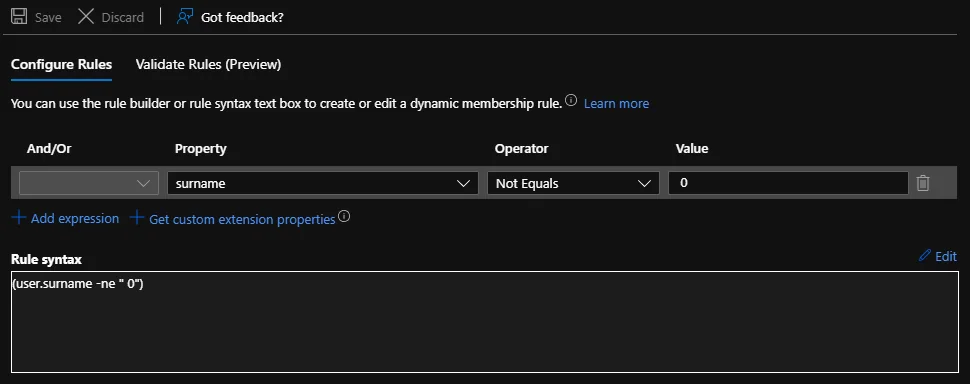Image resolution: width=970 pixels, height=384 pixels.
Task: Open the Property dropdown showing surname
Action: tap(322, 183)
